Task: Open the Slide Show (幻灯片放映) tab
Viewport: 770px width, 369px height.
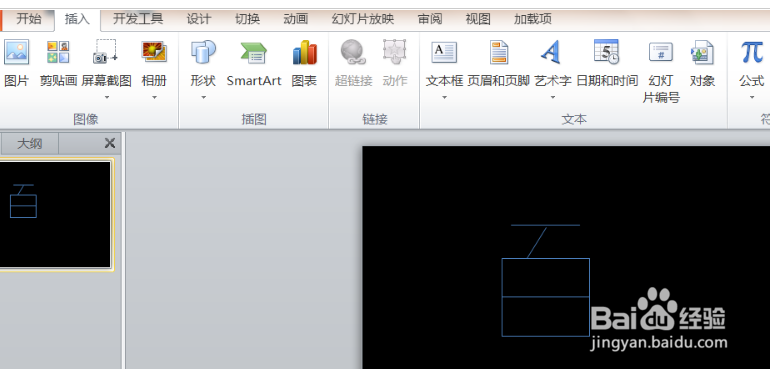Action: coord(363,19)
